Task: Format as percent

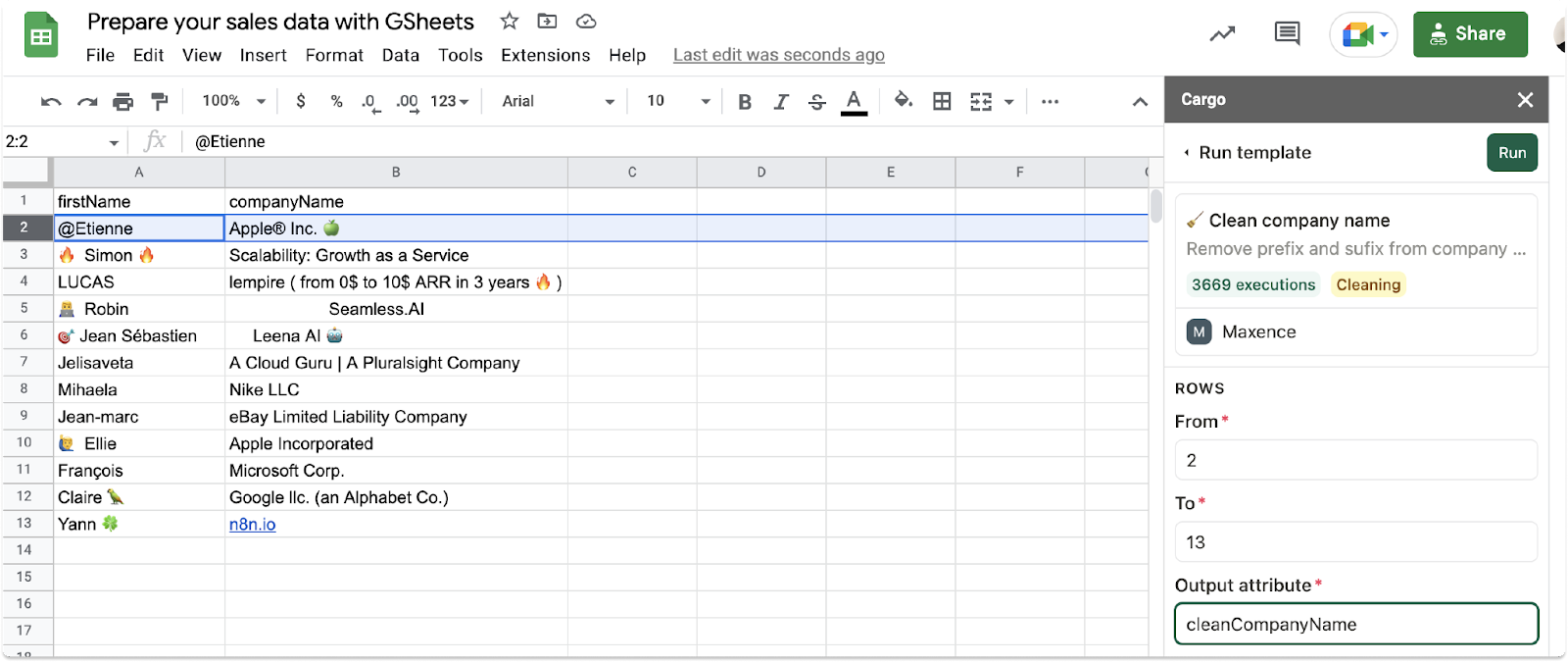Action: tap(336, 101)
